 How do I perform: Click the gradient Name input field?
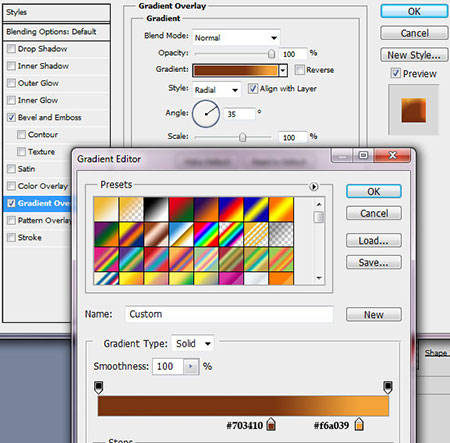[x=229, y=314]
